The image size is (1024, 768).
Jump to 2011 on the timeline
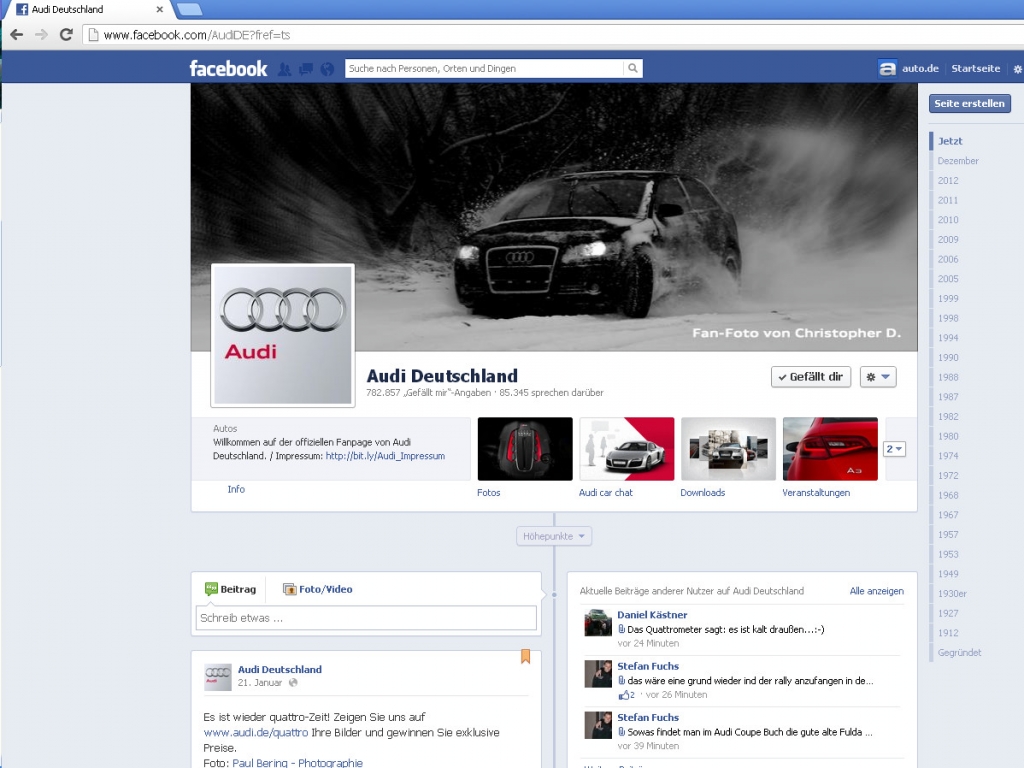(948, 200)
